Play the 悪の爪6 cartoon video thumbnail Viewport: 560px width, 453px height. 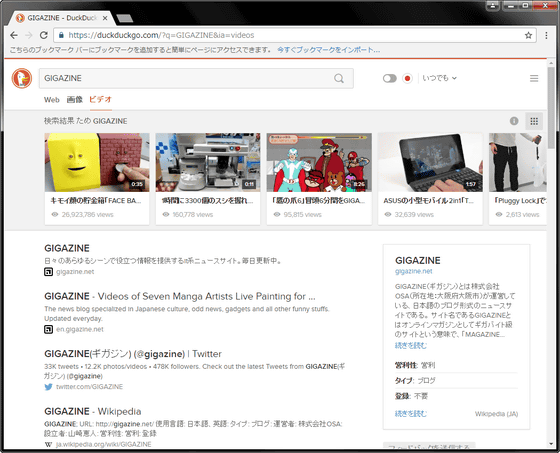click(x=319, y=162)
